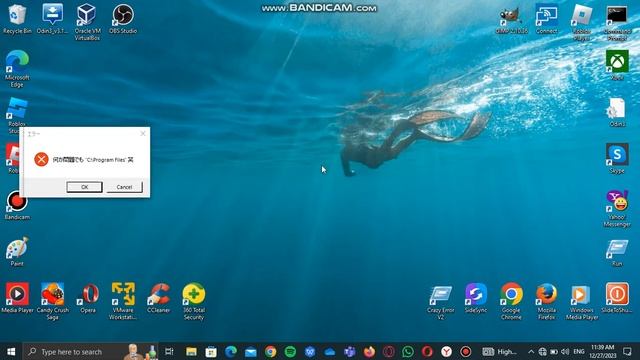The height and width of the screenshot is (360, 640).
Task: Select 360 Total Security desktop icon
Action: click(x=194, y=301)
